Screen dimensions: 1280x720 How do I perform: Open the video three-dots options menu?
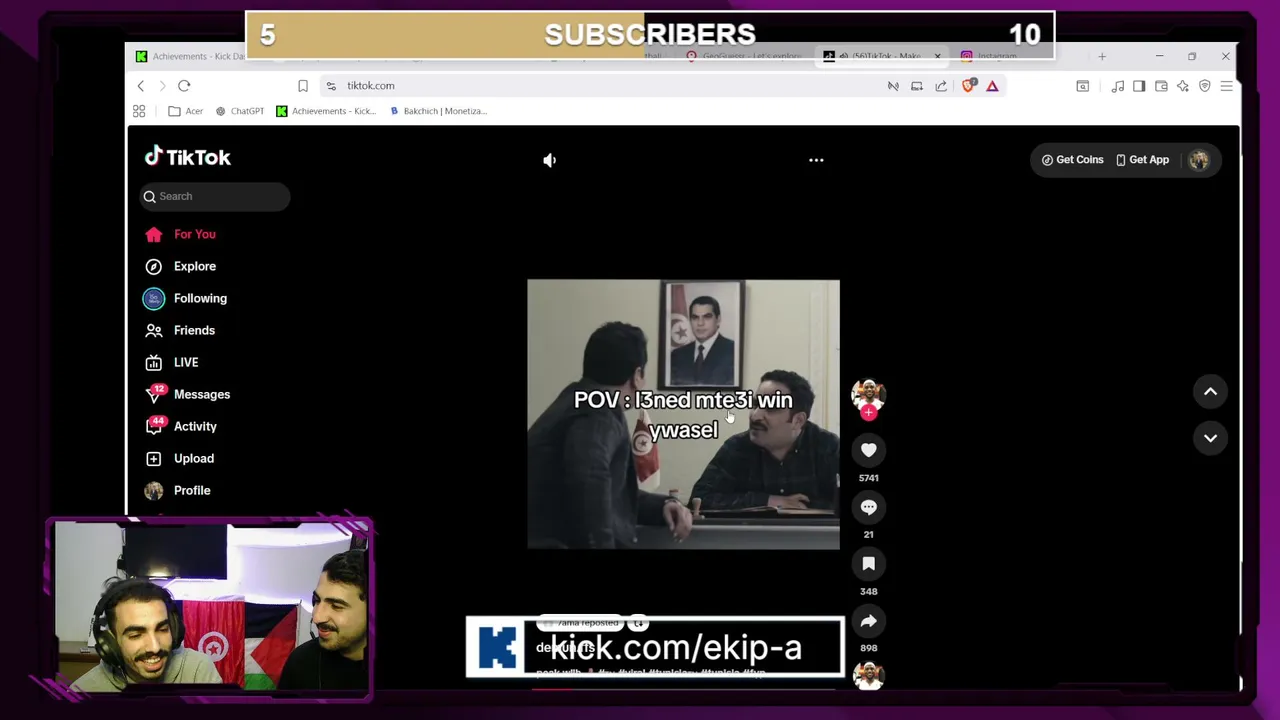point(816,160)
